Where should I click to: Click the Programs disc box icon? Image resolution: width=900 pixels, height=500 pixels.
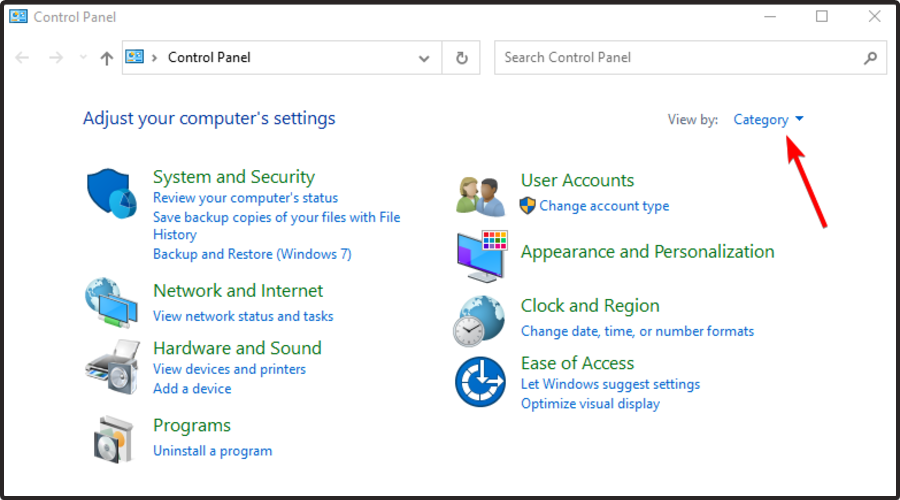114,439
